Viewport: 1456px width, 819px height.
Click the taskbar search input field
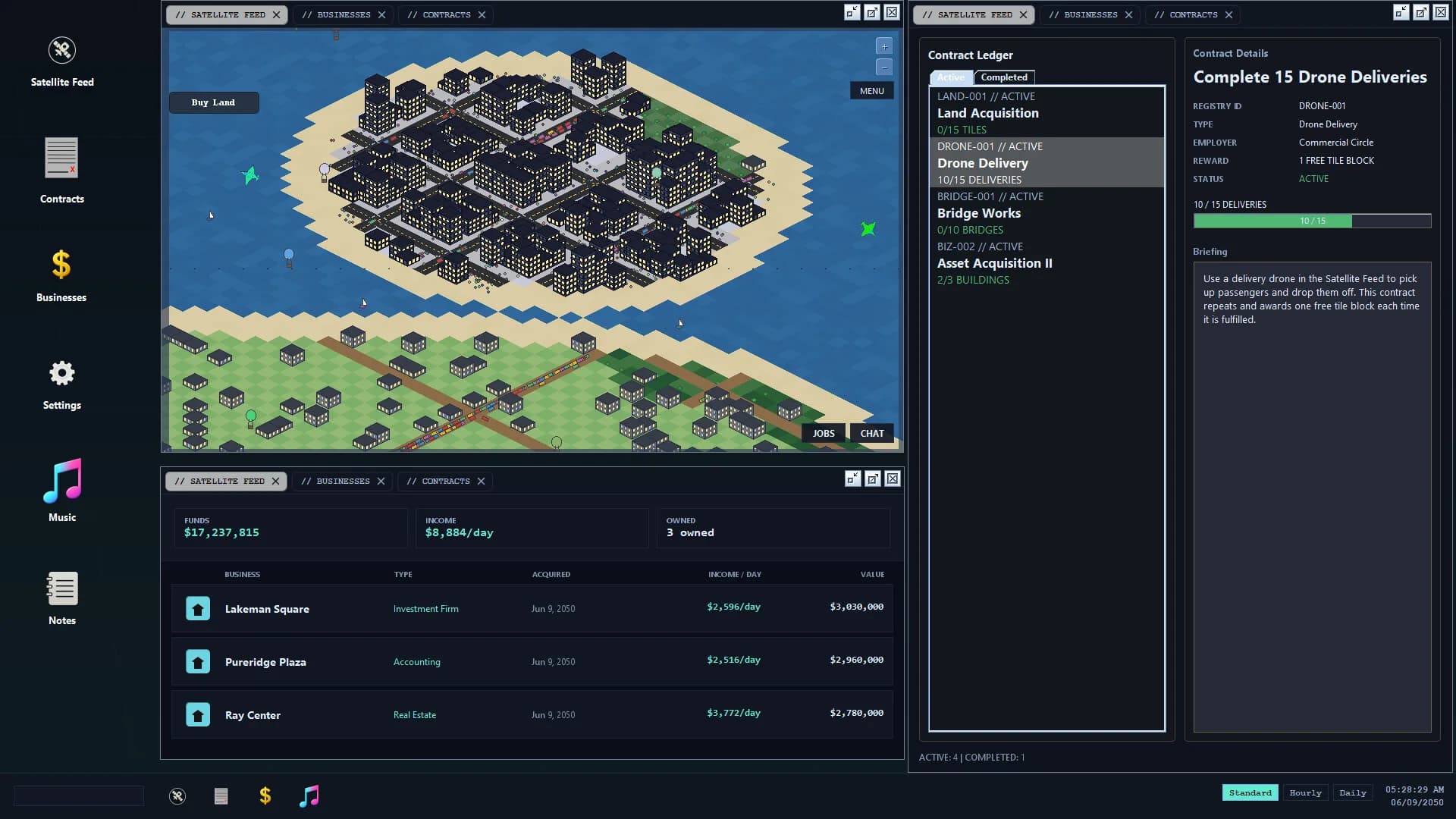pyautogui.click(x=79, y=795)
